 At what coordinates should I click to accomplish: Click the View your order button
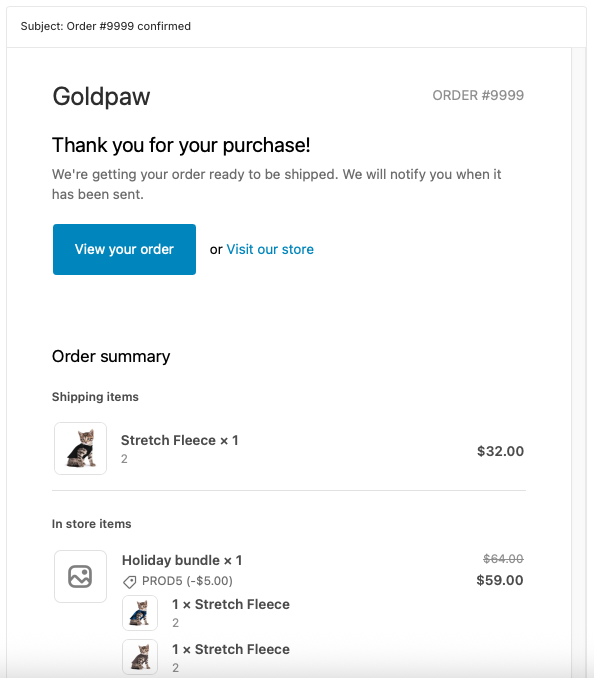coord(124,249)
